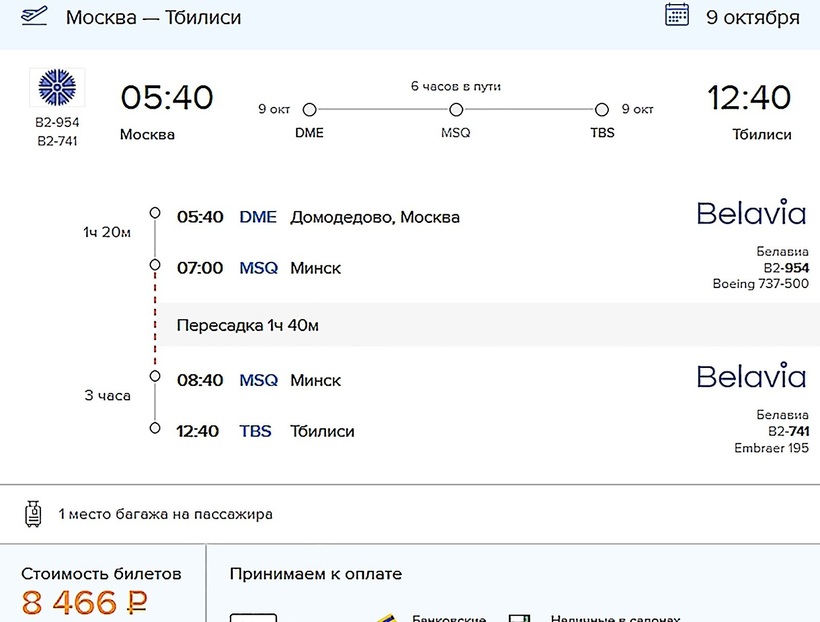This screenshot has width=820, height=622.
Task: Click the Belavia logo for flight B2-954
Action: point(751,213)
